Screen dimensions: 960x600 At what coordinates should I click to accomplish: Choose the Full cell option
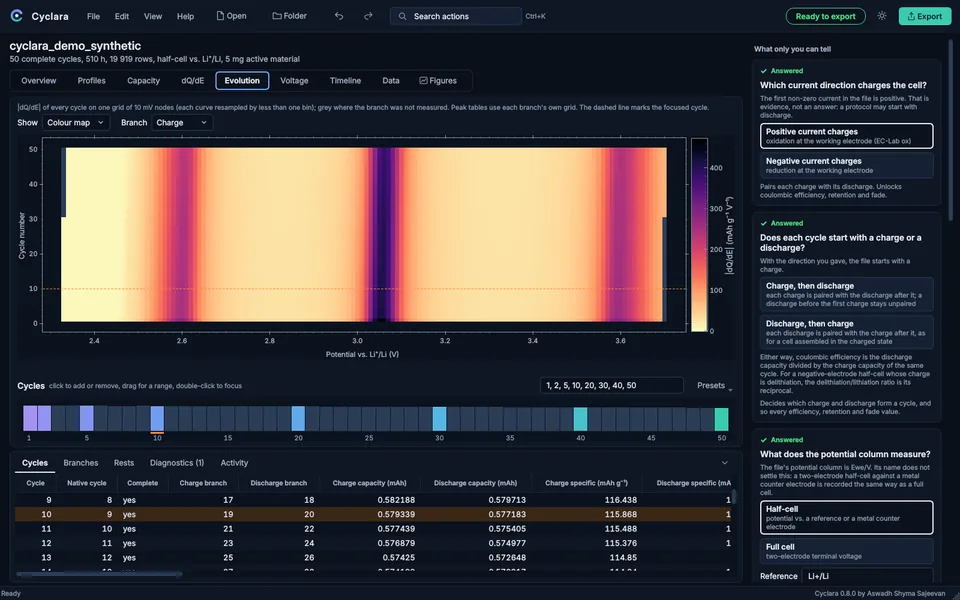tap(847, 551)
